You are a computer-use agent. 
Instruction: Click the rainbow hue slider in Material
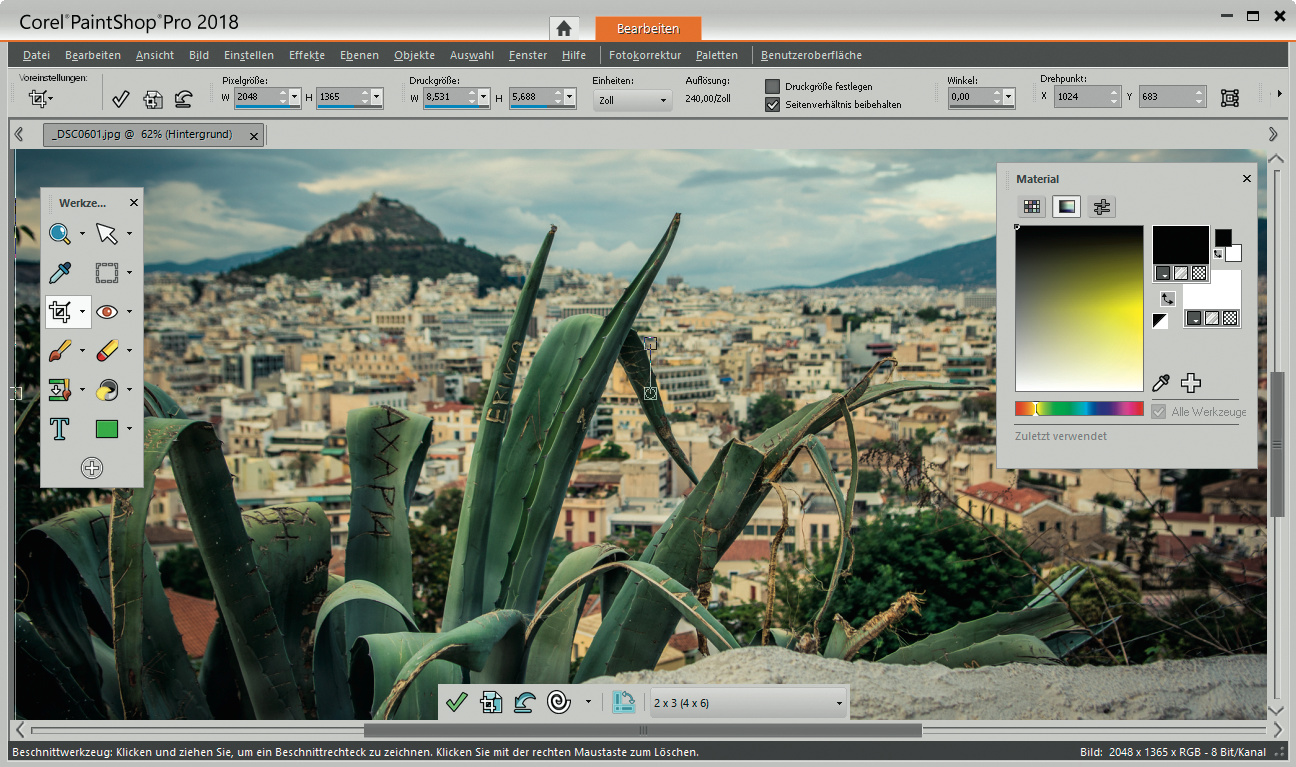[1078, 408]
